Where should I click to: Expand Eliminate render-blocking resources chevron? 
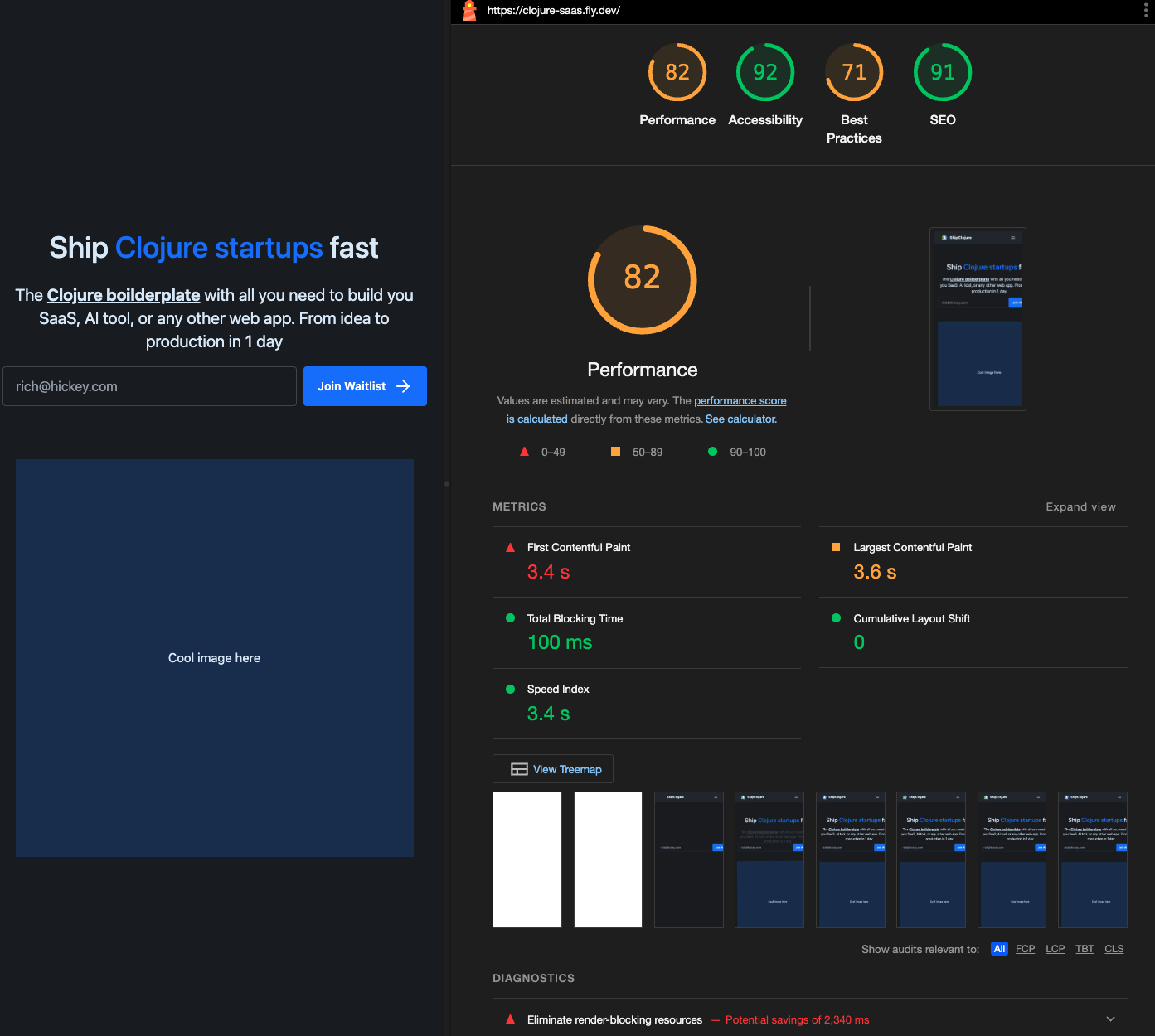(x=1110, y=1019)
